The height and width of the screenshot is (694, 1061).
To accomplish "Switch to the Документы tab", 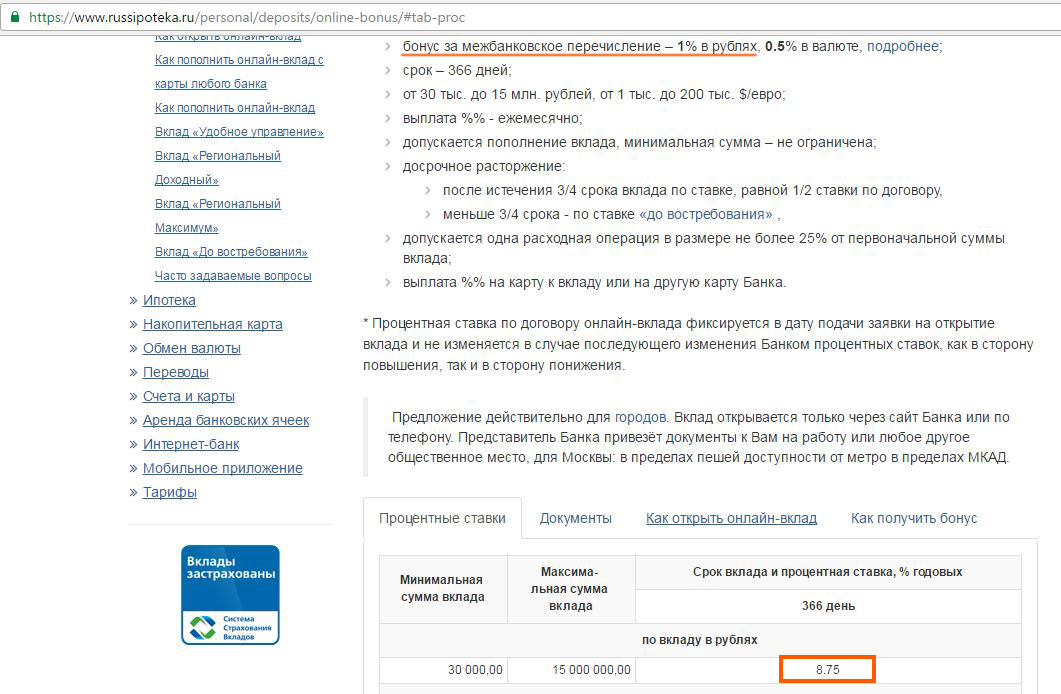I will [575, 518].
